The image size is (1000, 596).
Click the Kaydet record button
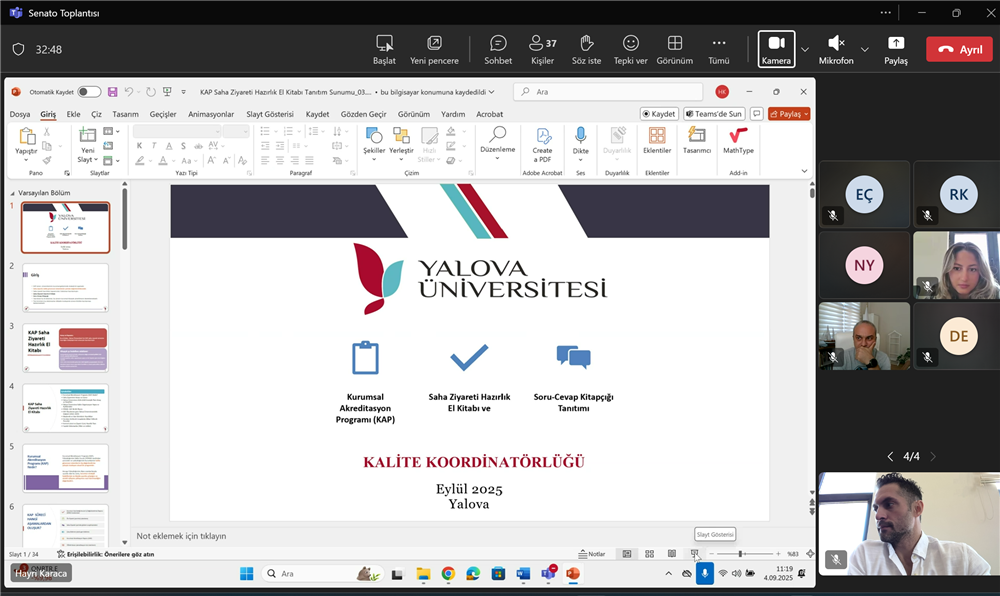[x=658, y=113]
